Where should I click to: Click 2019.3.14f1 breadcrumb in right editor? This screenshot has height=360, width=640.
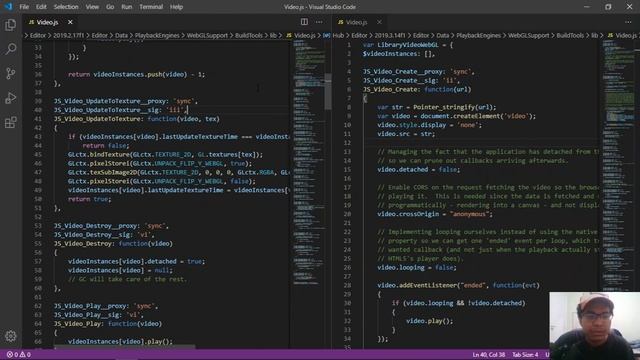tap(390, 36)
